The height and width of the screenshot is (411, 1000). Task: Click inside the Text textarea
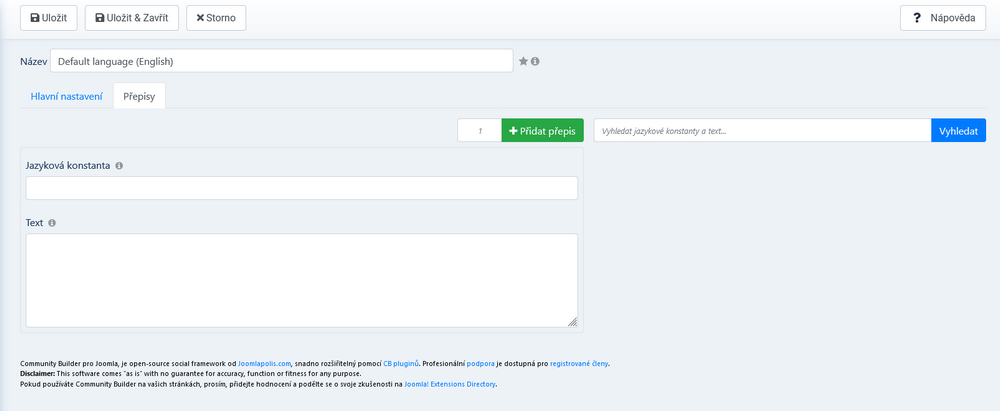(301, 280)
